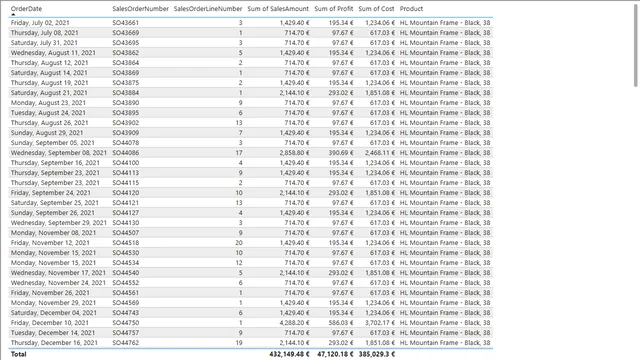
Task: Select order number SO44561
Action: (126, 293)
